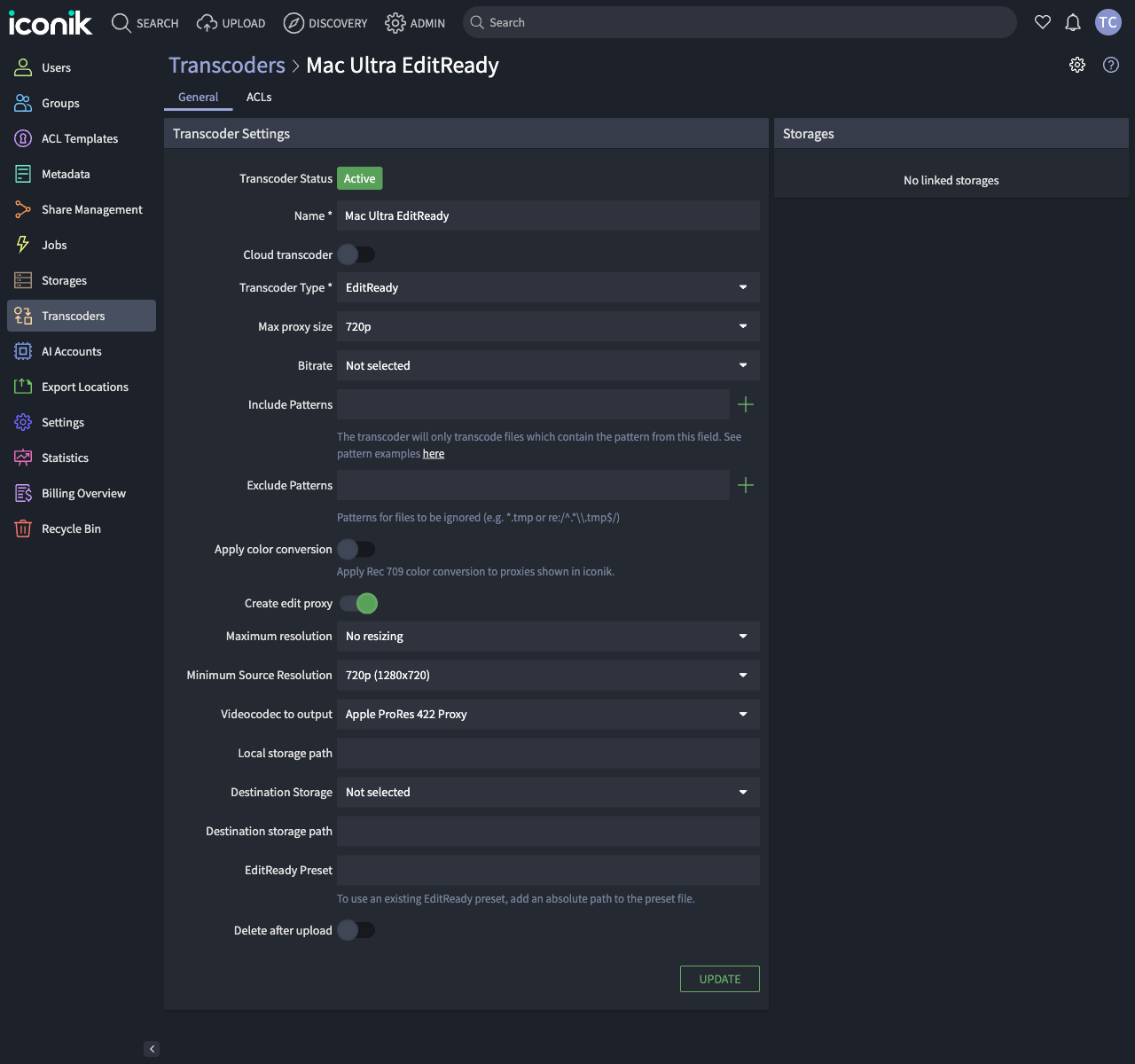Screen dimensions: 1135x1064
Task: Open the help question mark icon
Action: (x=1111, y=65)
